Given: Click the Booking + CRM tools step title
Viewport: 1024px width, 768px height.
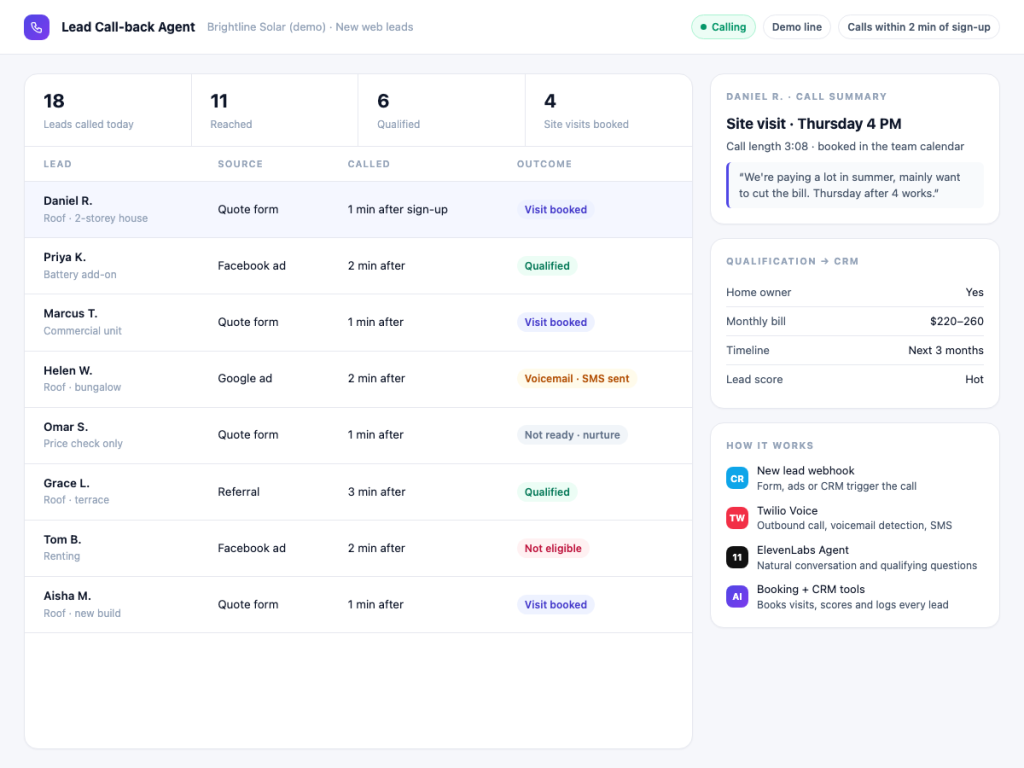Looking at the screenshot, I should (x=810, y=589).
